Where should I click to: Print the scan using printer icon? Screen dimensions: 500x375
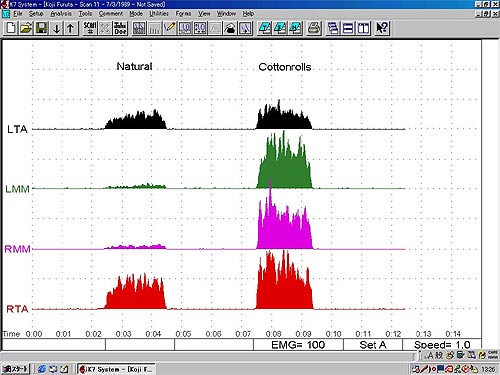pos(314,28)
